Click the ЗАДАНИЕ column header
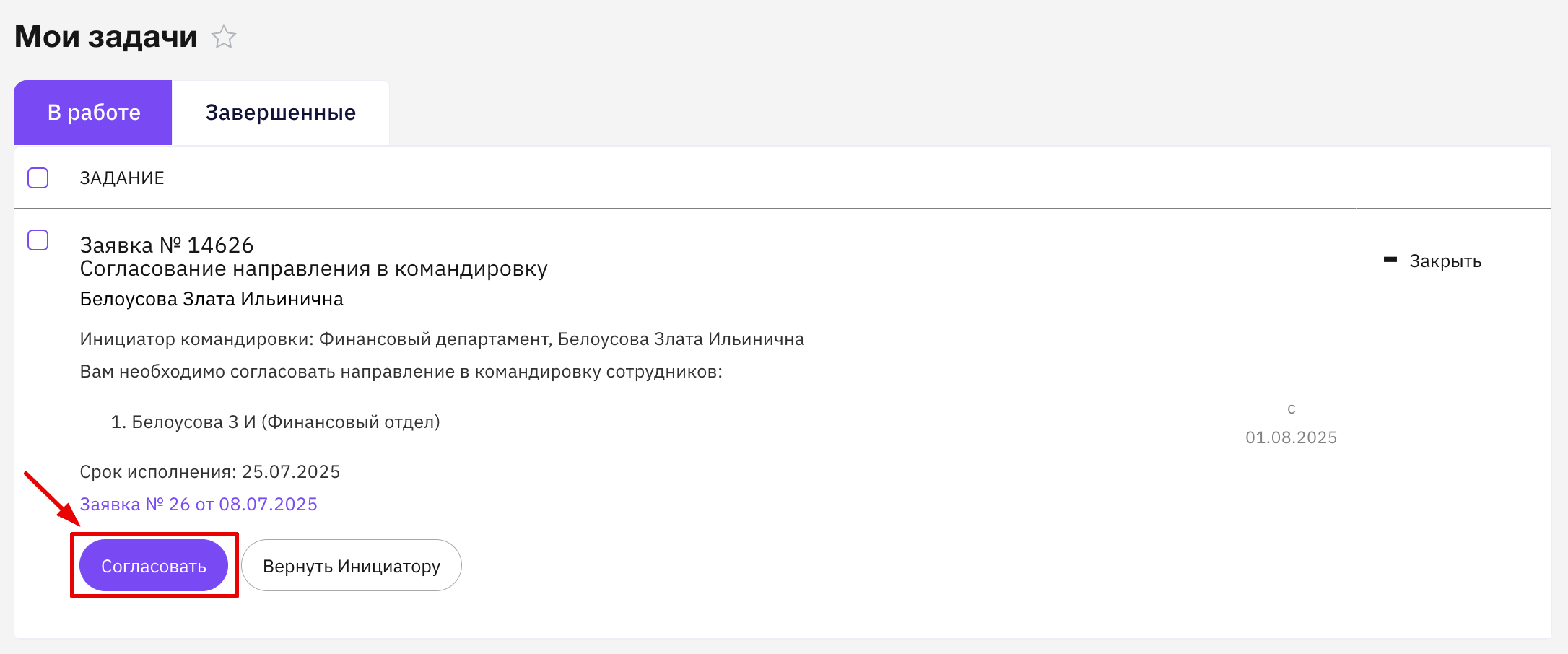 pyautogui.click(x=122, y=178)
